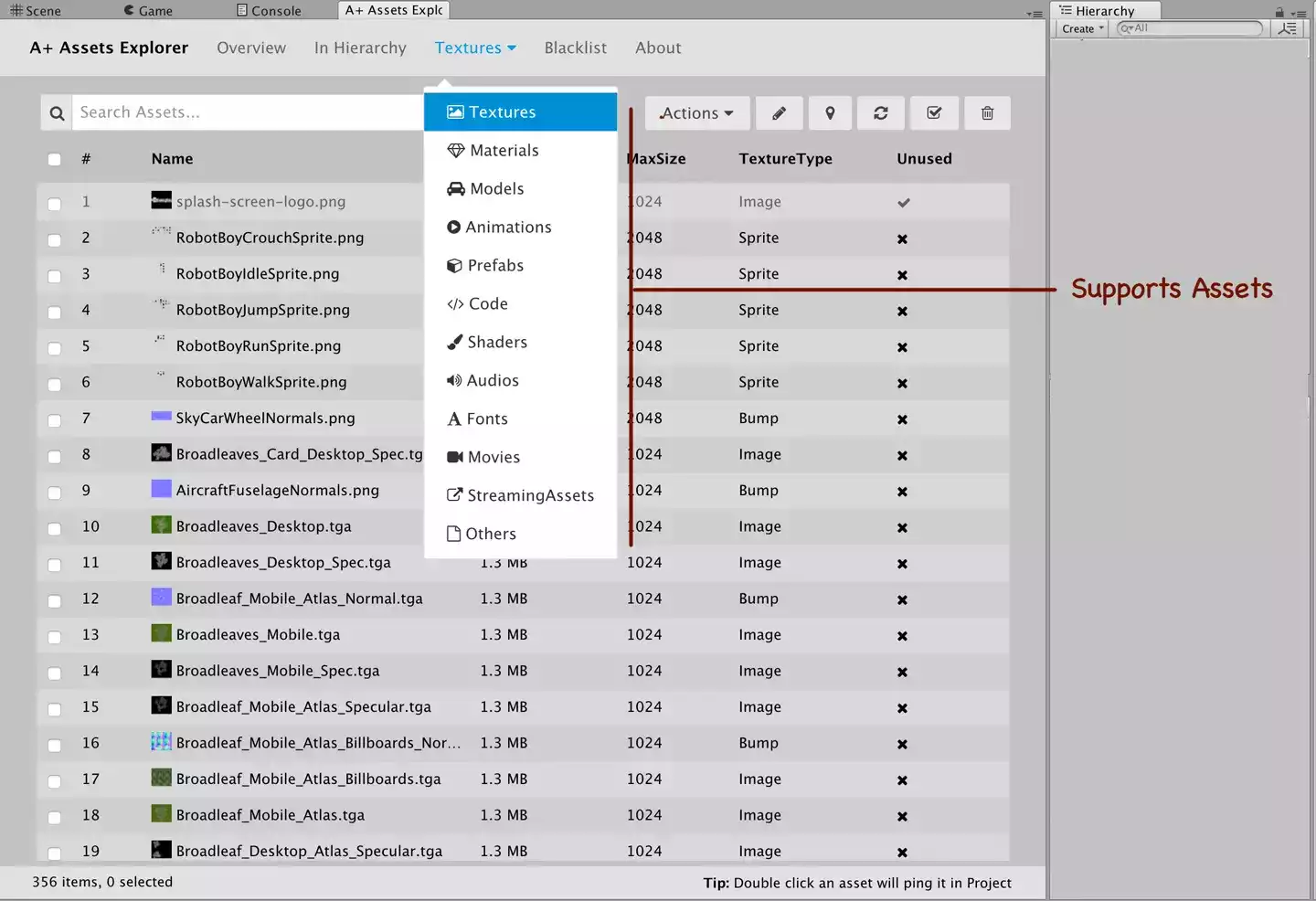The image size is (1316, 901).
Task: Click the Hierarchy panel lock icon
Action: coord(1279,12)
